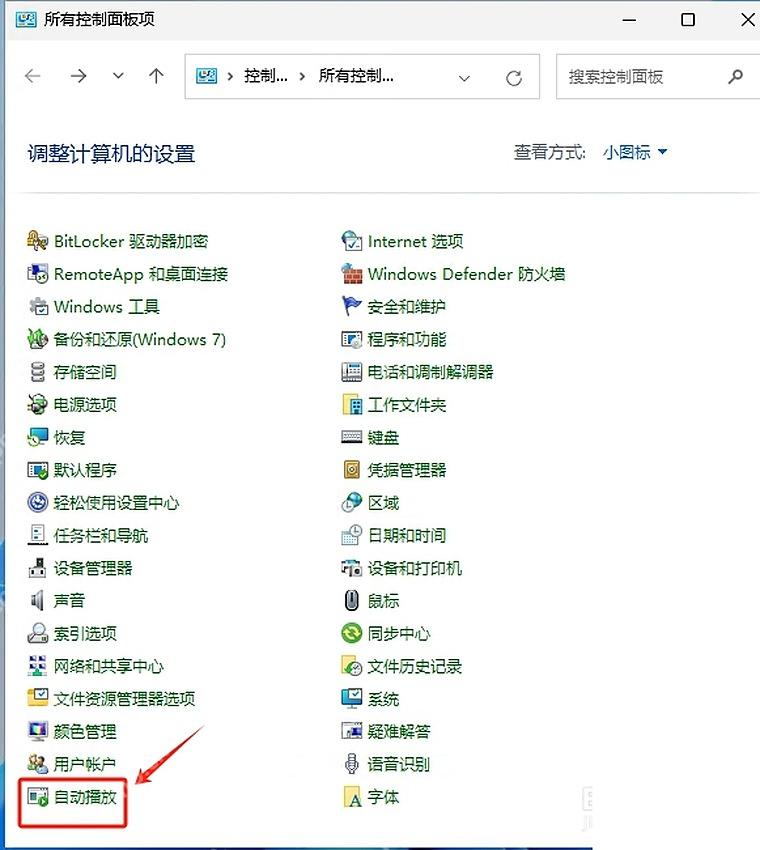The width and height of the screenshot is (760, 850).
Task: Open the 安全和维护 flag icon
Action: click(351, 307)
